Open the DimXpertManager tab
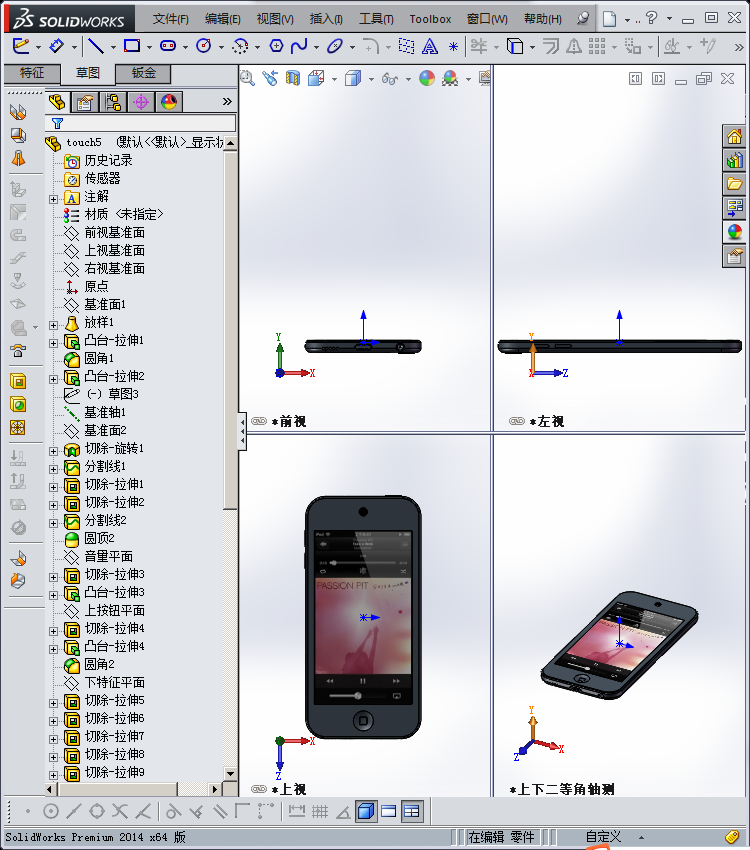750x850 pixels. tap(141, 102)
